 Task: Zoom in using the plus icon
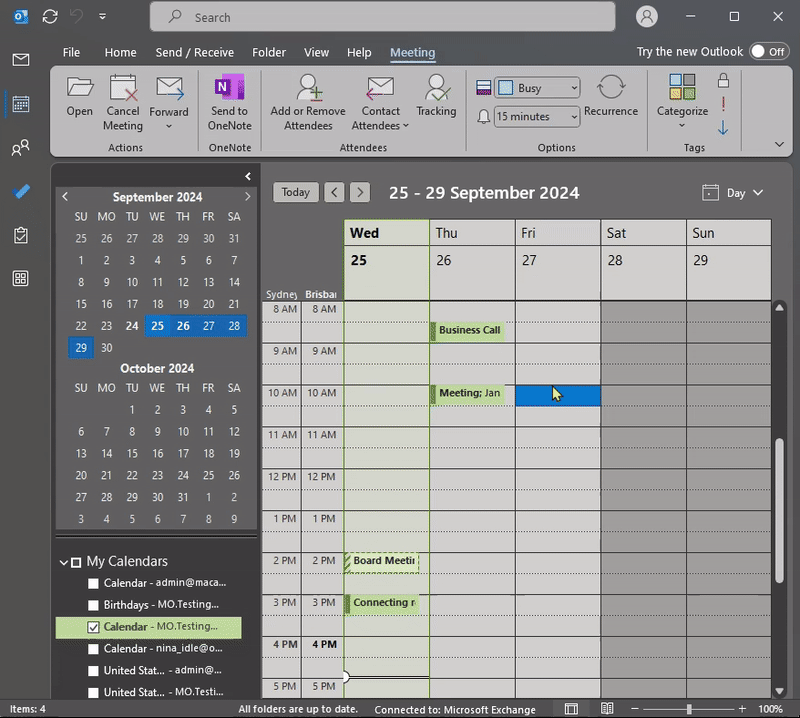(742, 709)
